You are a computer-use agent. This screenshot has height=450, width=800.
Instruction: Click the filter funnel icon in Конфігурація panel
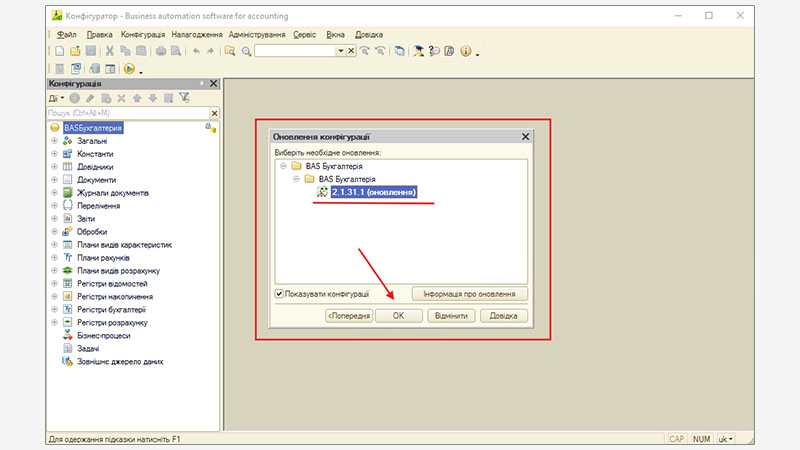[x=184, y=98]
